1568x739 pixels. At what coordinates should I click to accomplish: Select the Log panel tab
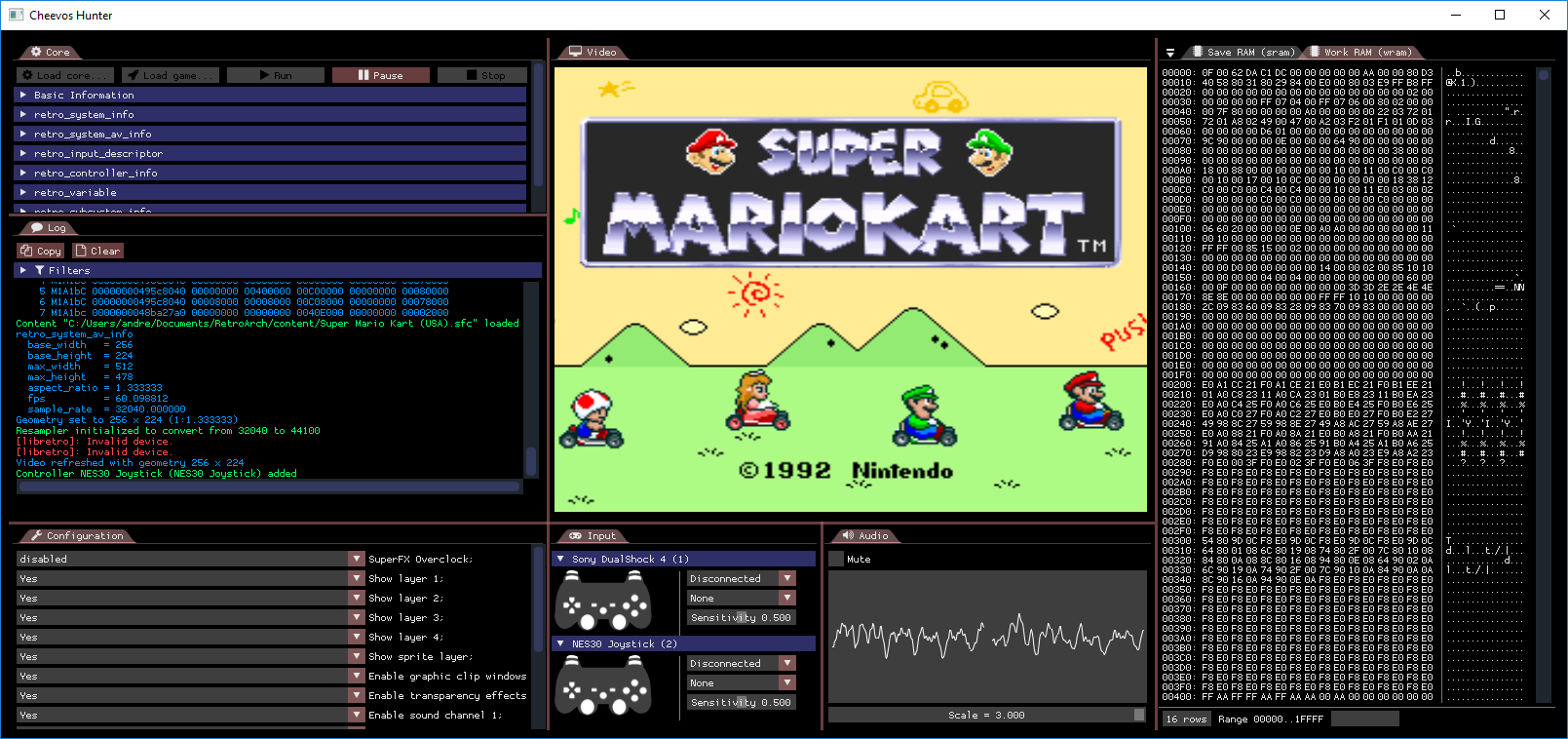(49, 227)
